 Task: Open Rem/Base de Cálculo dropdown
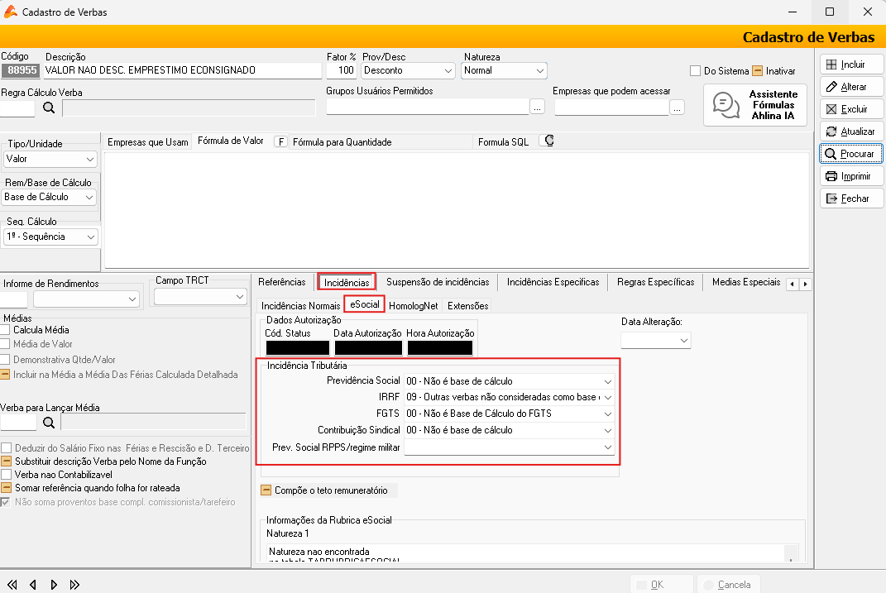[49, 197]
